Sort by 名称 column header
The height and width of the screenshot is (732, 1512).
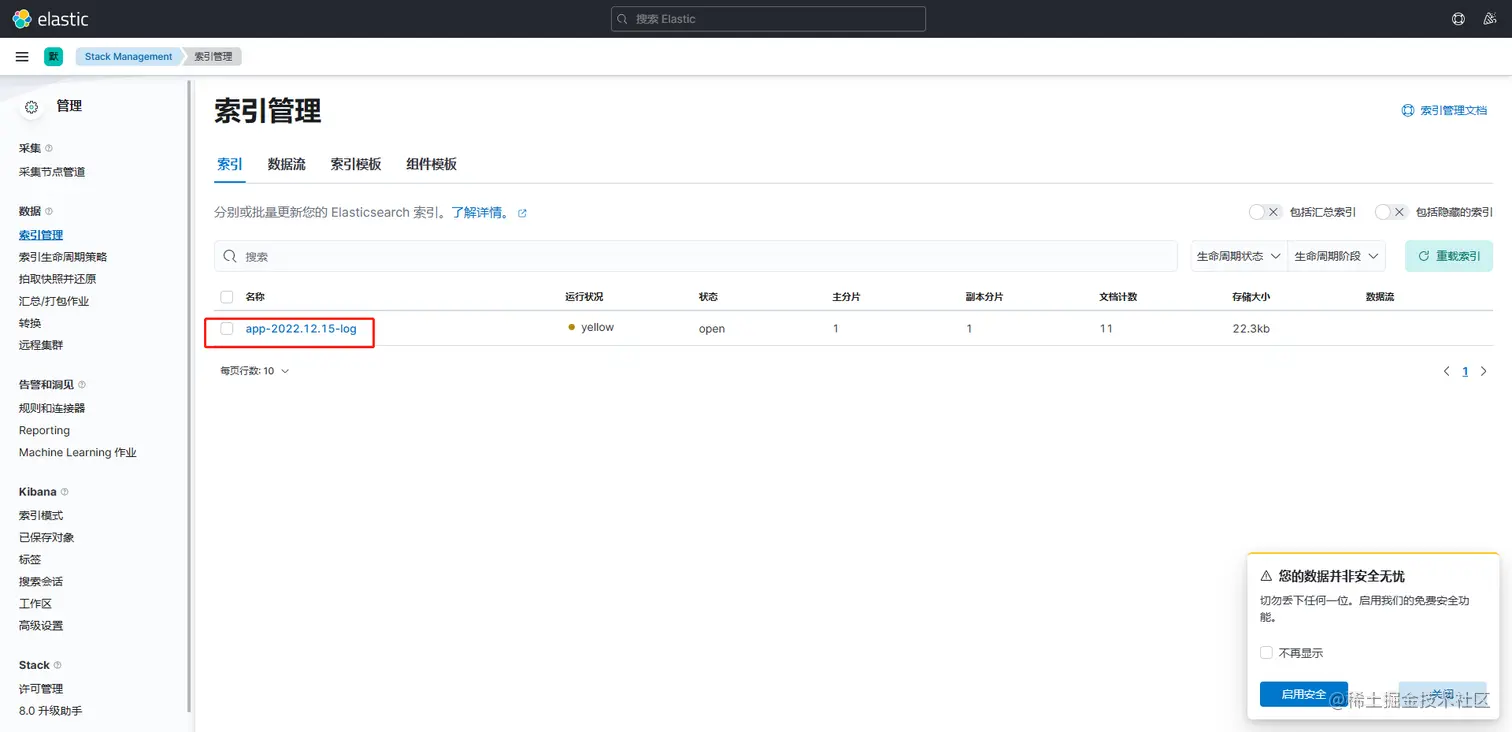pos(255,297)
